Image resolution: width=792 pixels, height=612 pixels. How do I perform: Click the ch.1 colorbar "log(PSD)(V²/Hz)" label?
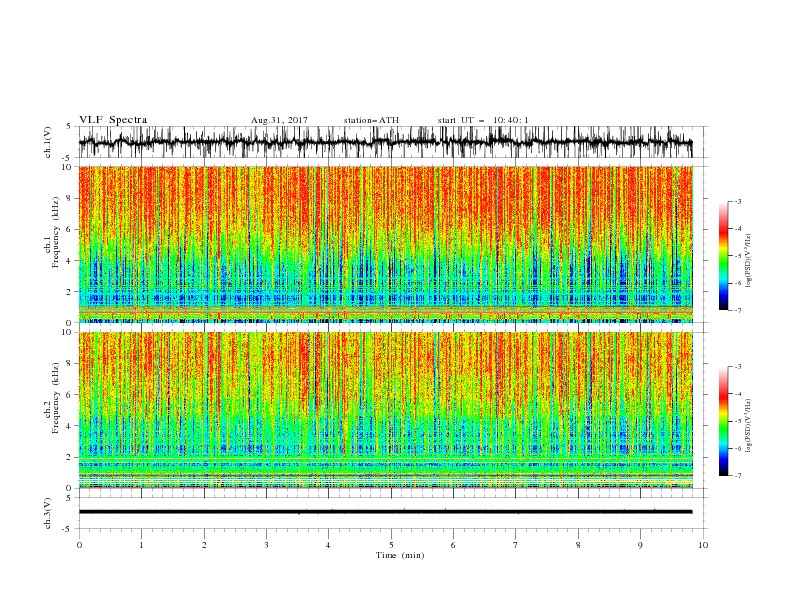point(748,261)
